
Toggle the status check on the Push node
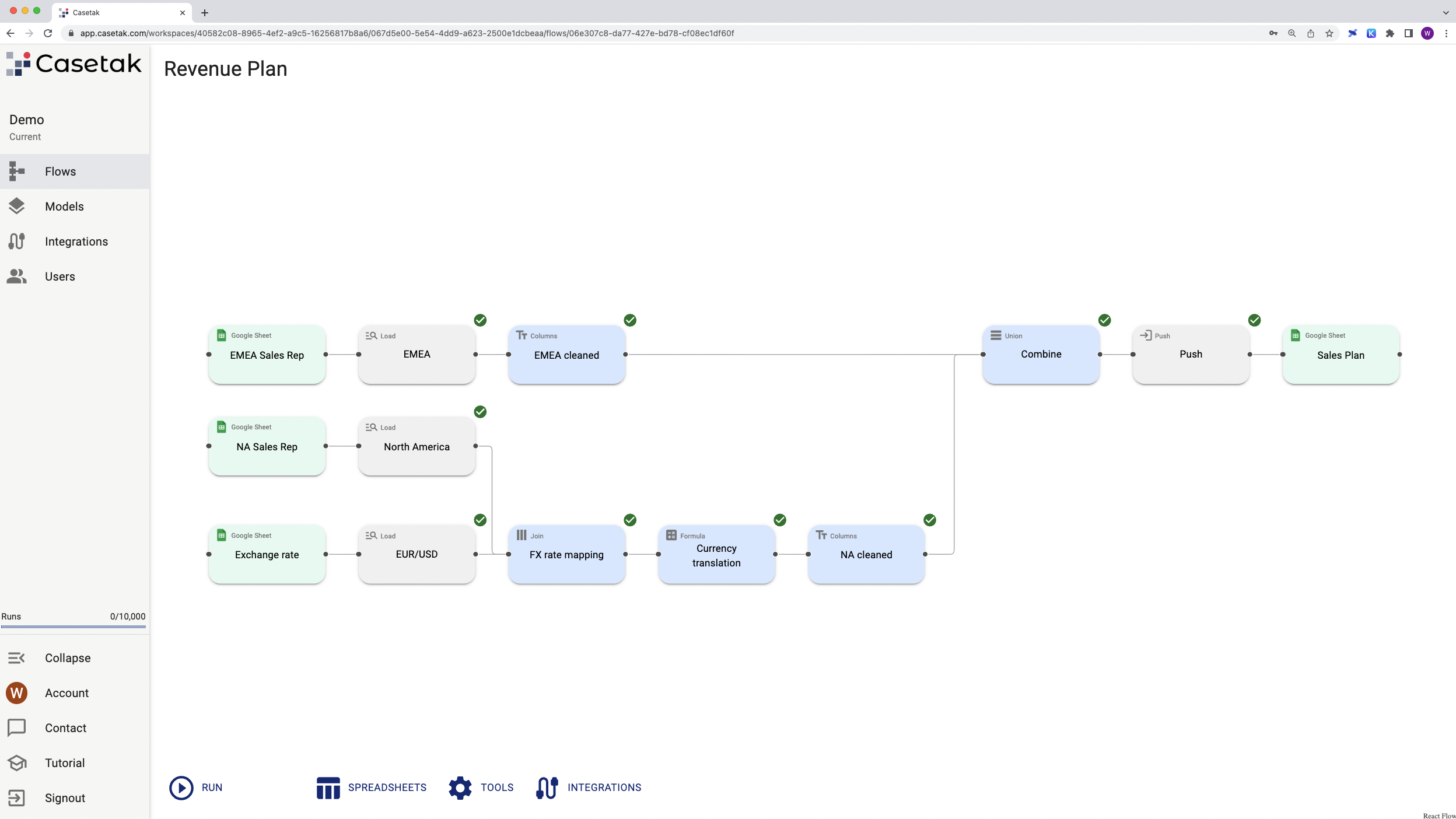pyautogui.click(x=1254, y=320)
